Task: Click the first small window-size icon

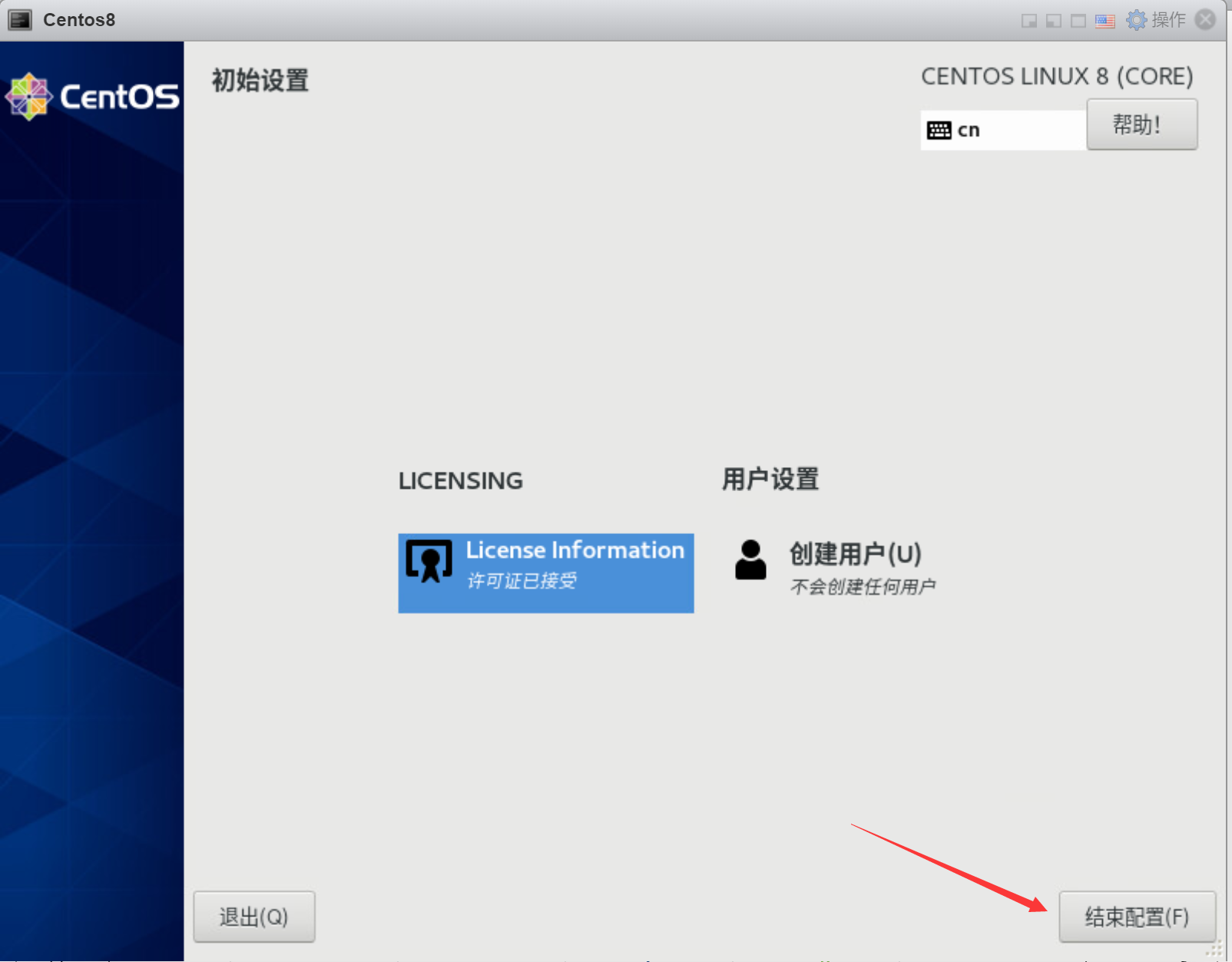Action: tap(1029, 21)
